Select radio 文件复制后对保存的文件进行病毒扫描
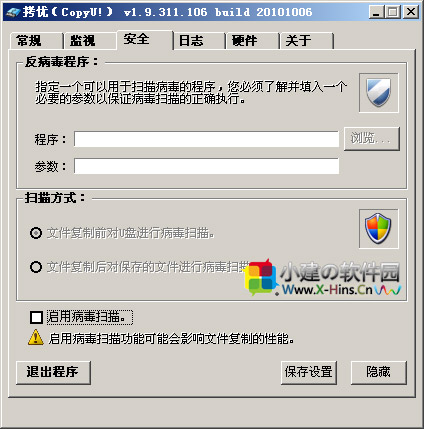Image resolution: width=424 pixels, height=429 pixels. tap(36, 267)
